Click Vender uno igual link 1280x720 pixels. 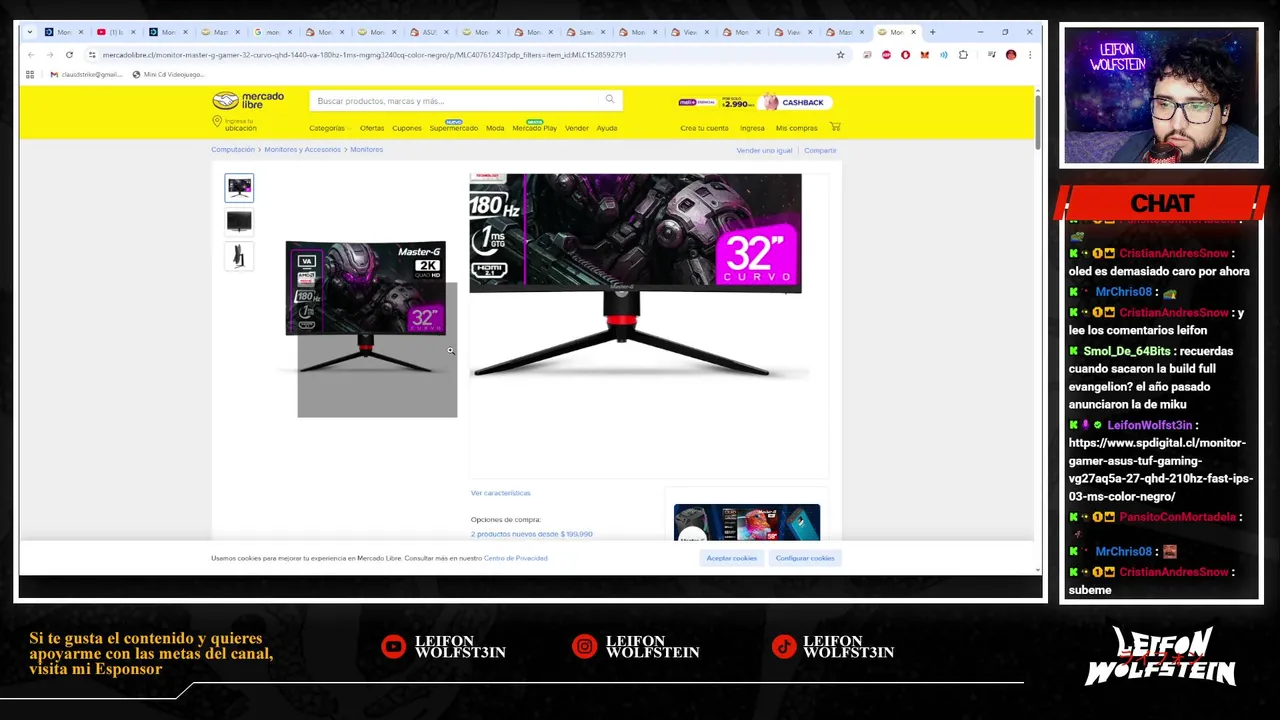[764, 150]
